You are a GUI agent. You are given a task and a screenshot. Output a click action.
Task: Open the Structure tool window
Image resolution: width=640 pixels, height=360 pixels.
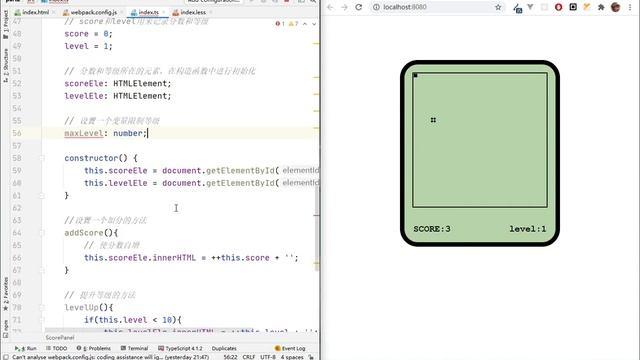5,65
